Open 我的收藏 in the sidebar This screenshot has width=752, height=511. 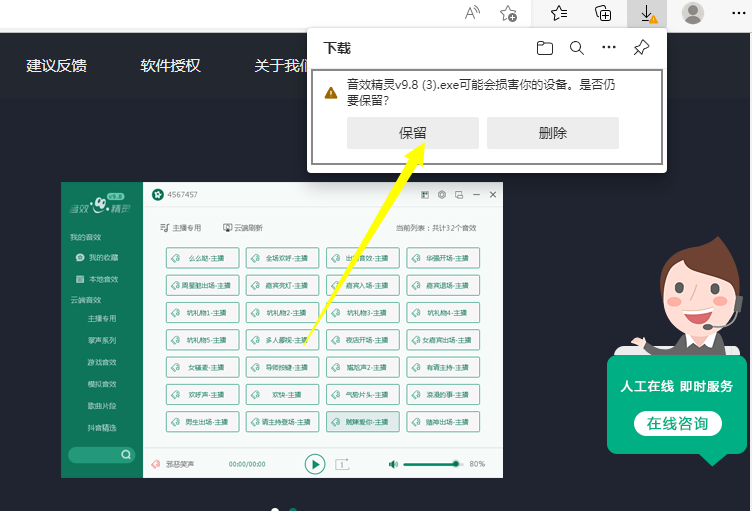(x=96, y=258)
